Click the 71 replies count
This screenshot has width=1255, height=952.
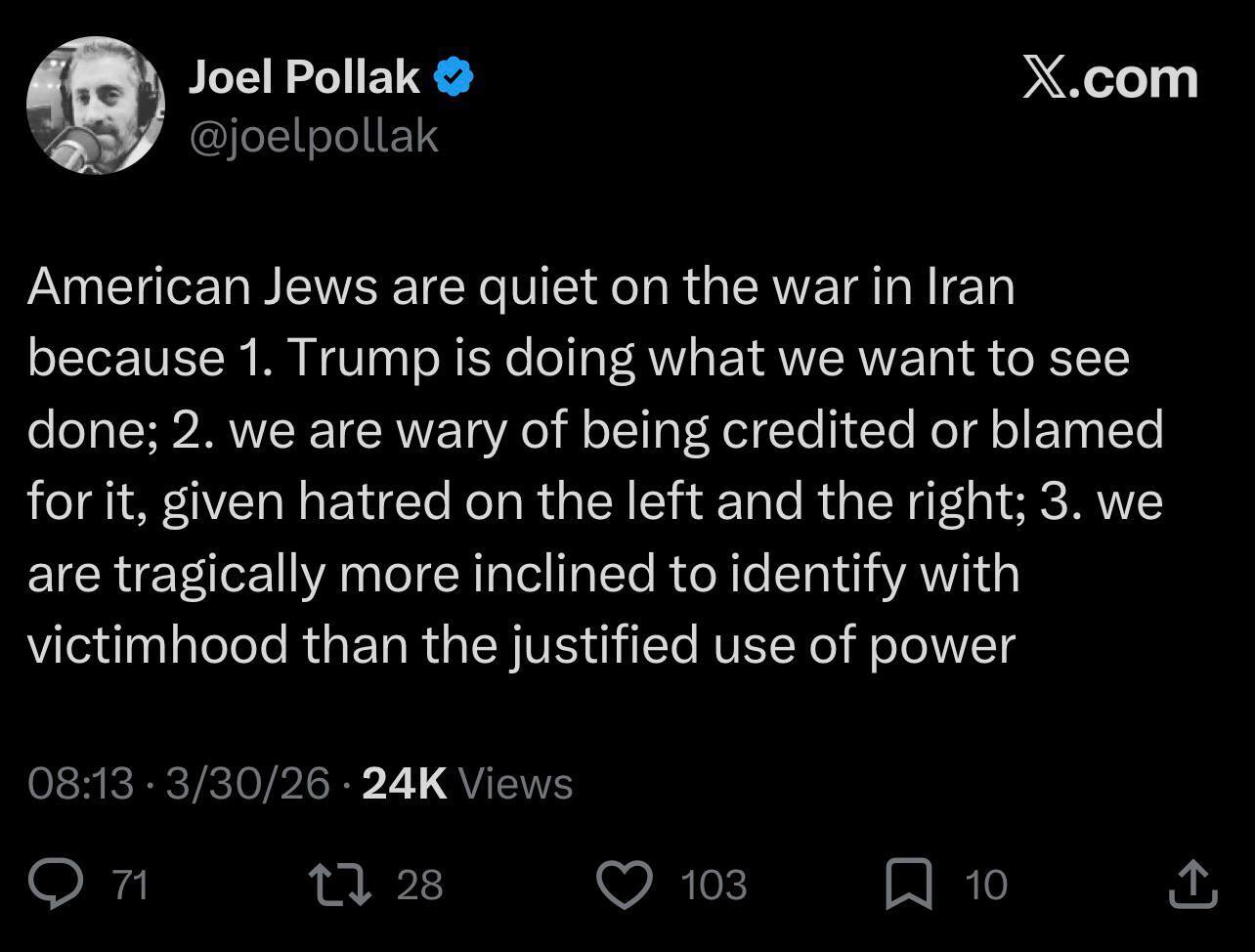pyautogui.click(x=130, y=885)
